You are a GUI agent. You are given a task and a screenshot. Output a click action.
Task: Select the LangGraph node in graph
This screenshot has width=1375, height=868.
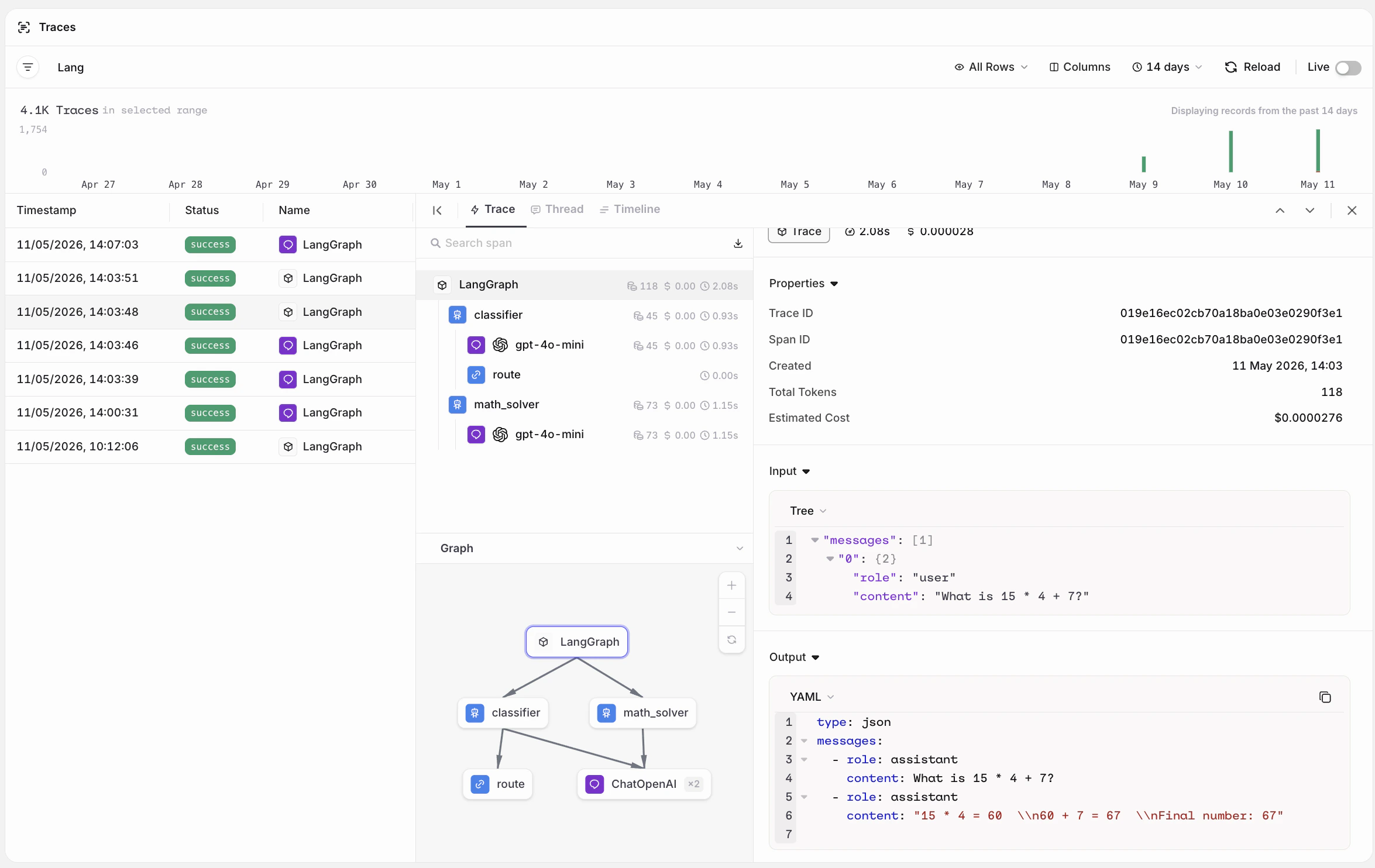[x=577, y=642]
